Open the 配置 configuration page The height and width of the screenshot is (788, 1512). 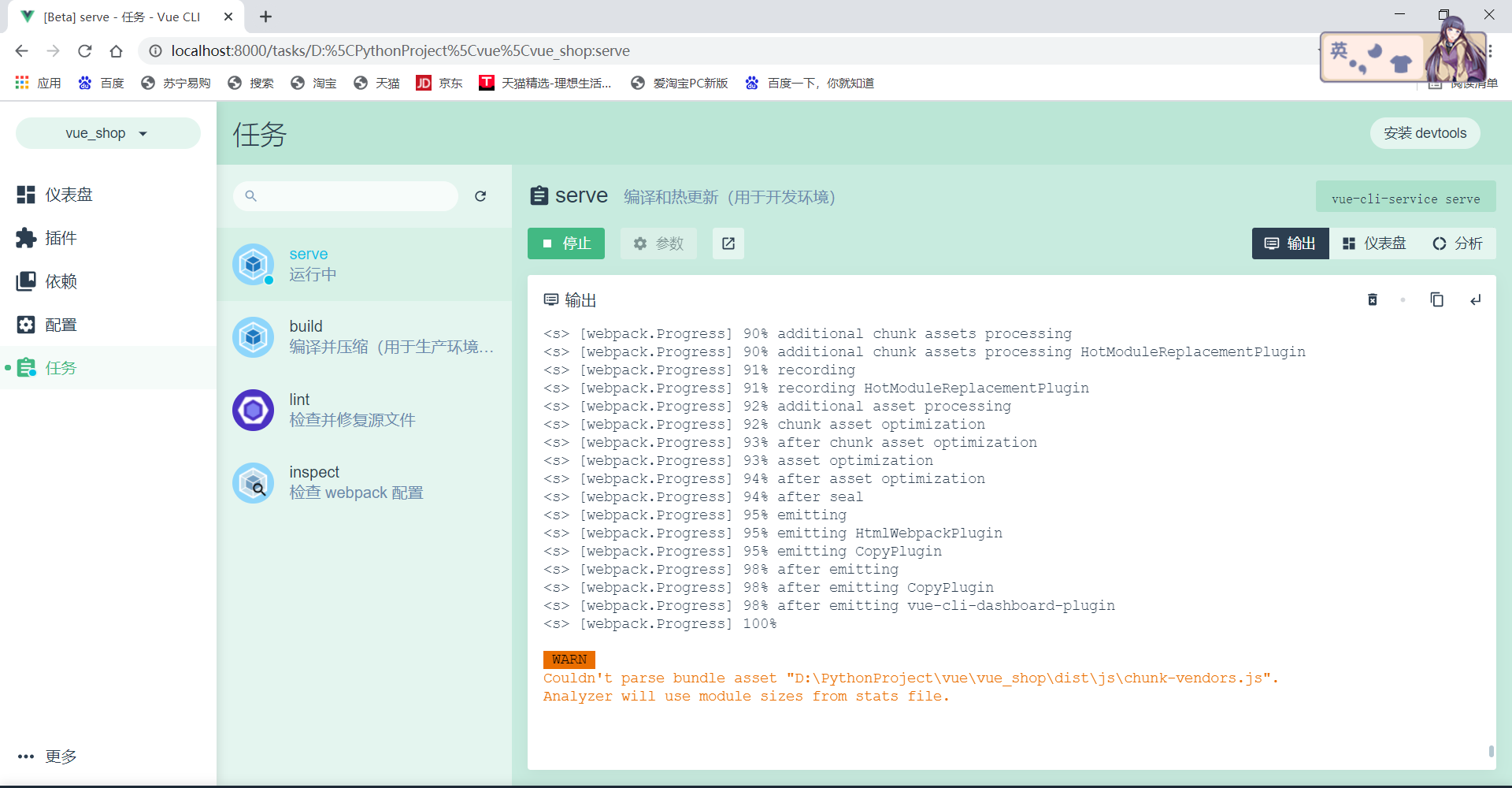pyautogui.click(x=108, y=325)
